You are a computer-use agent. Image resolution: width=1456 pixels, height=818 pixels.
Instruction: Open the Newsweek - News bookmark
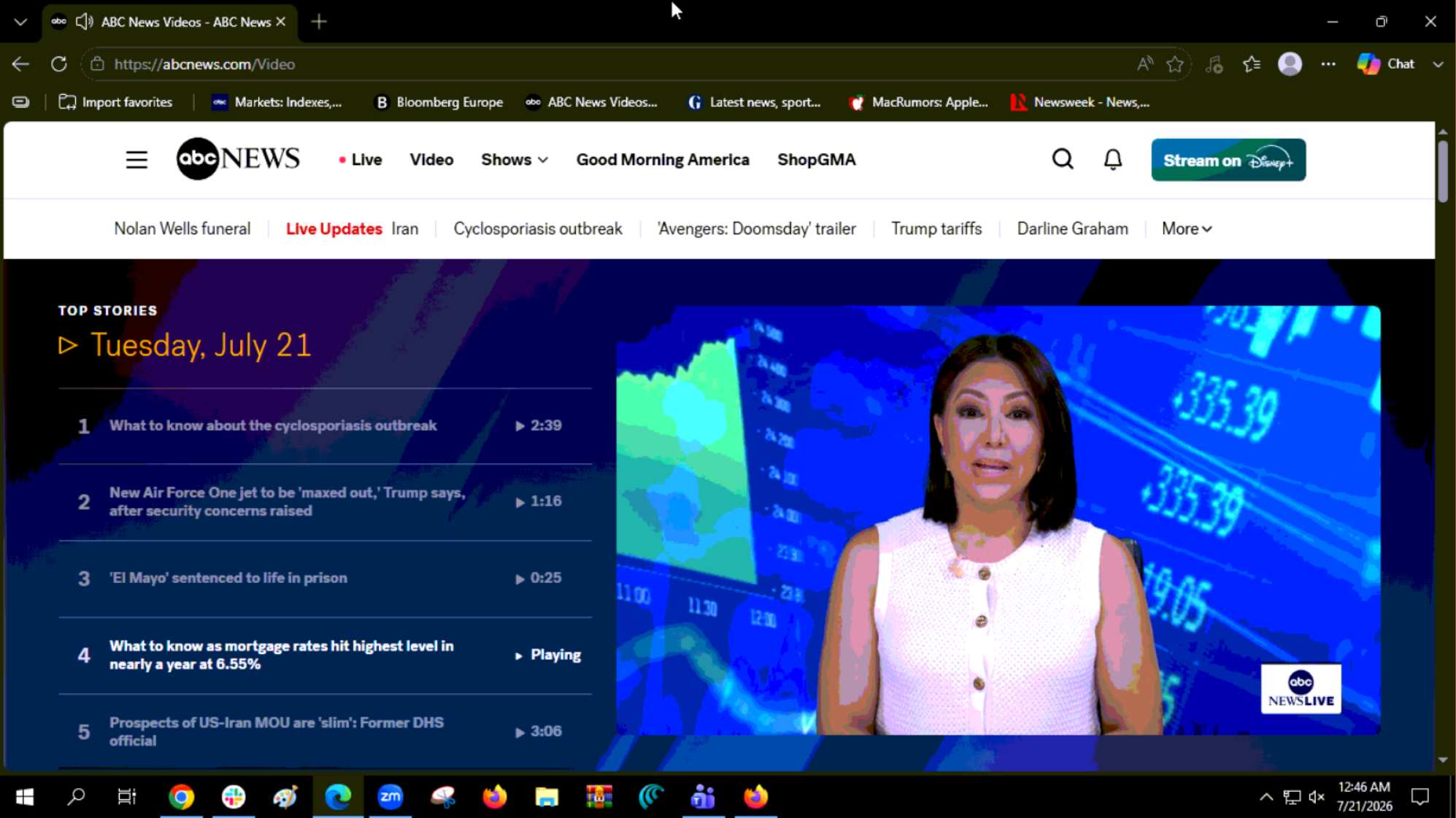(x=1081, y=102)
